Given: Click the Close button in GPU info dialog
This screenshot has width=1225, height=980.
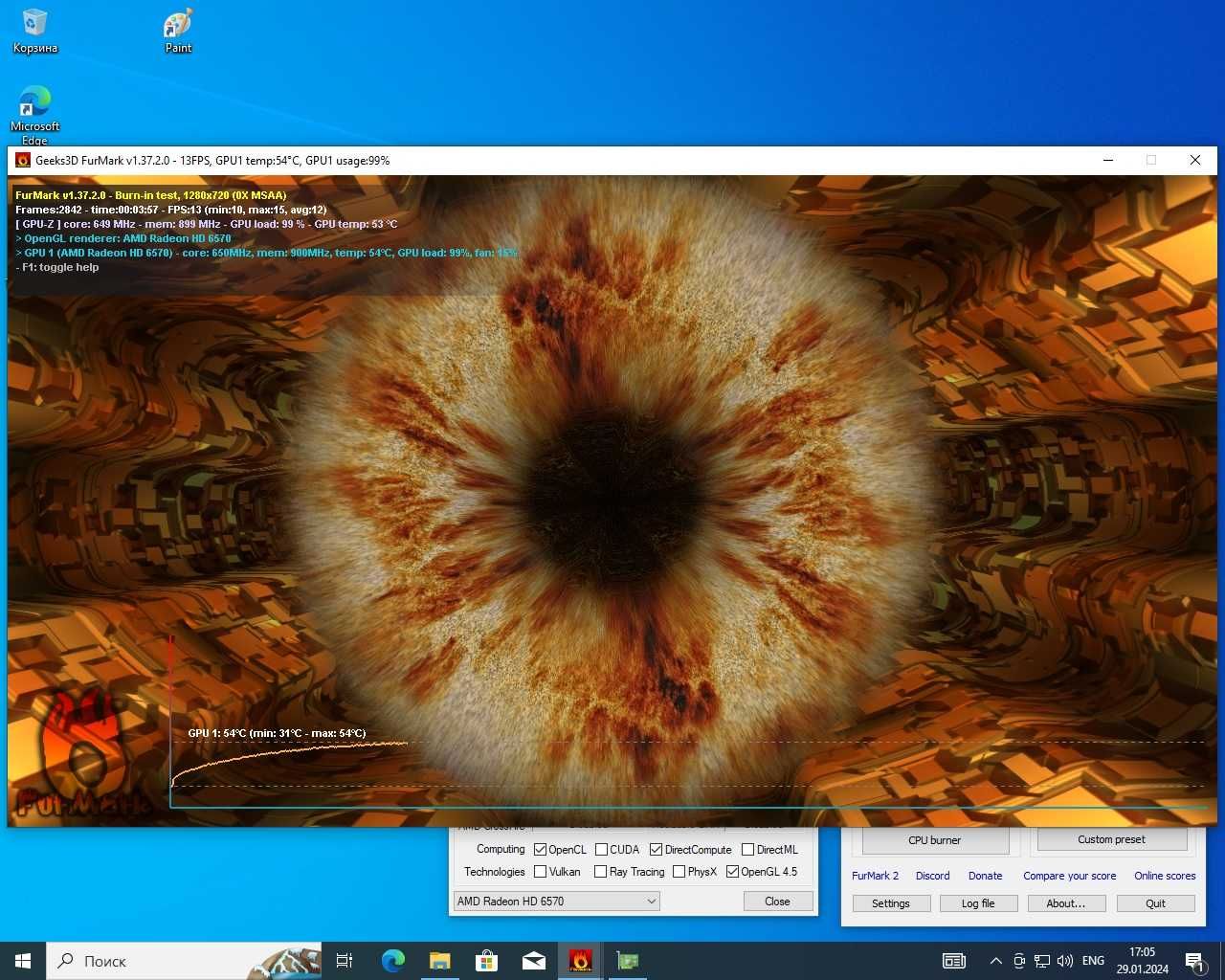Looking at the screenshot, I should [777, 902].
